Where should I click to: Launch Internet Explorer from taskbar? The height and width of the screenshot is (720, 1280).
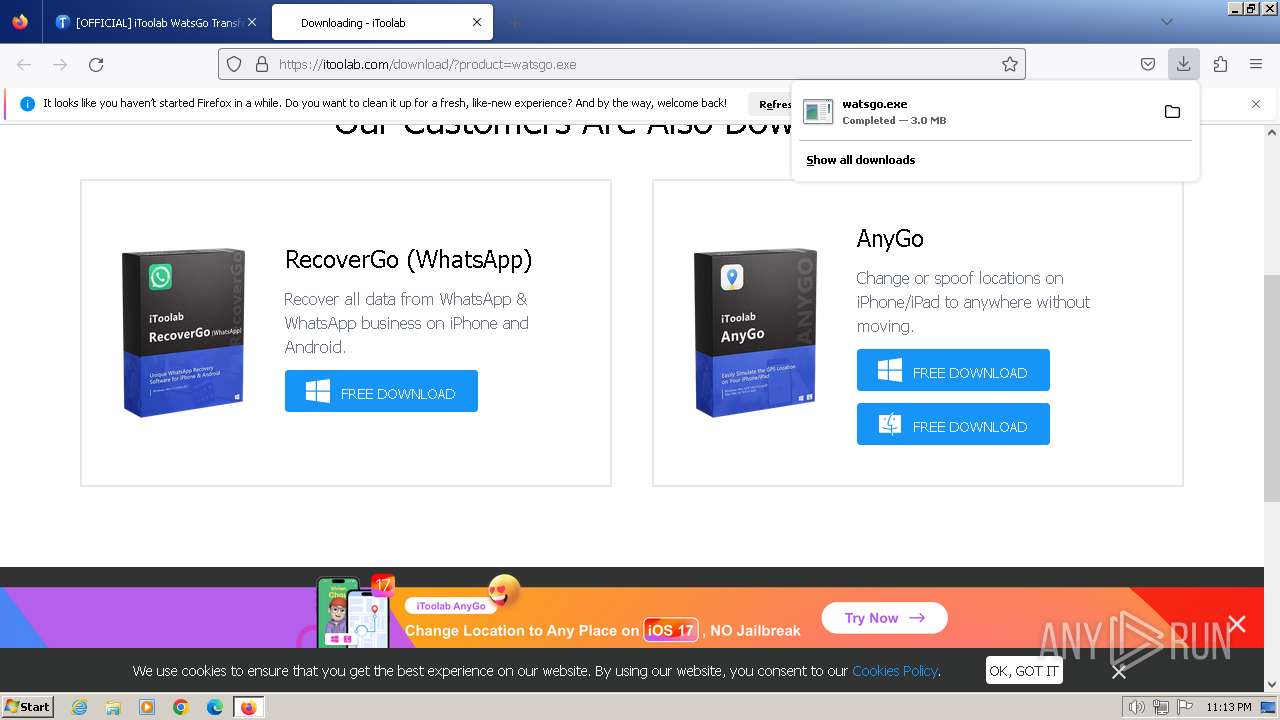pyautogui.click(x=80, y=707)
